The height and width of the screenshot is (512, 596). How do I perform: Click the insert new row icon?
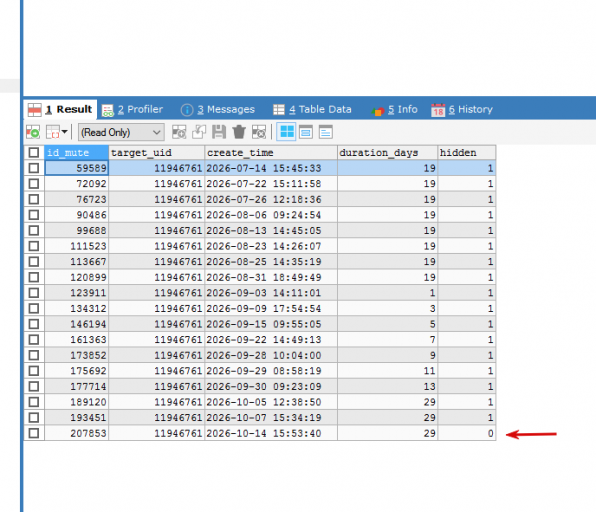(x=179, y=132)
